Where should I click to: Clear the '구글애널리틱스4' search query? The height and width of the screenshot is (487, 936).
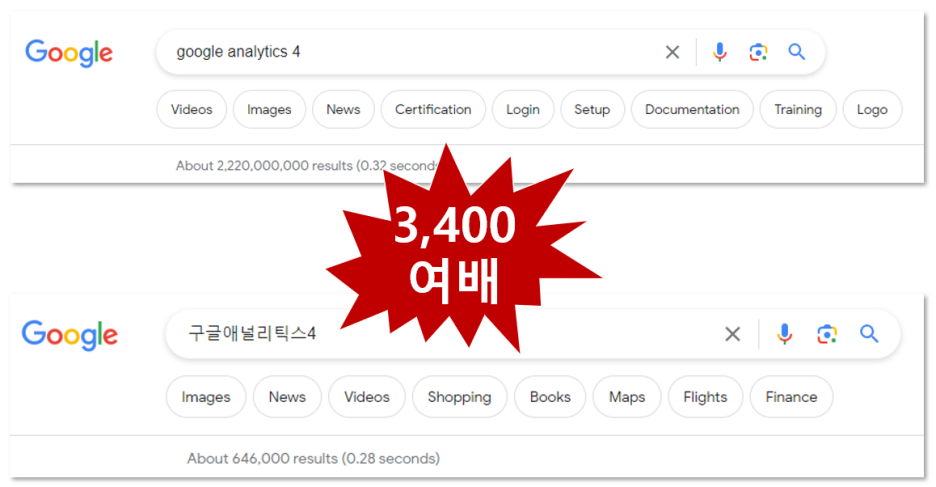(x=732, y=334)
